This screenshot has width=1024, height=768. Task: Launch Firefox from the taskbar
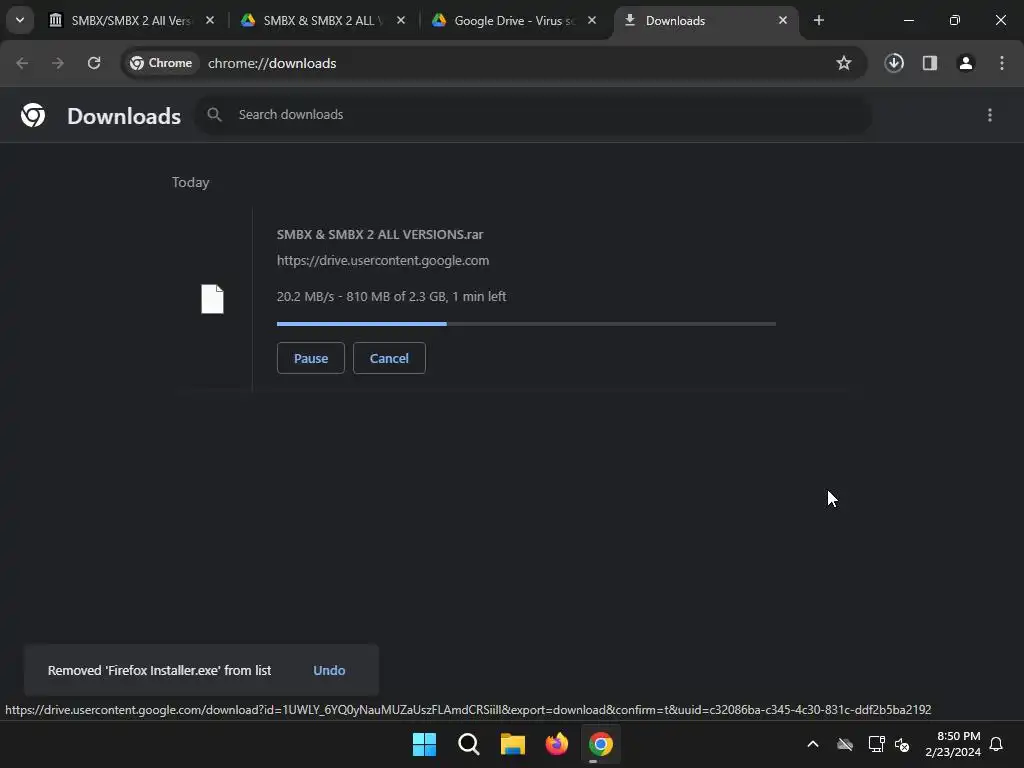click(x=557, y=744)
